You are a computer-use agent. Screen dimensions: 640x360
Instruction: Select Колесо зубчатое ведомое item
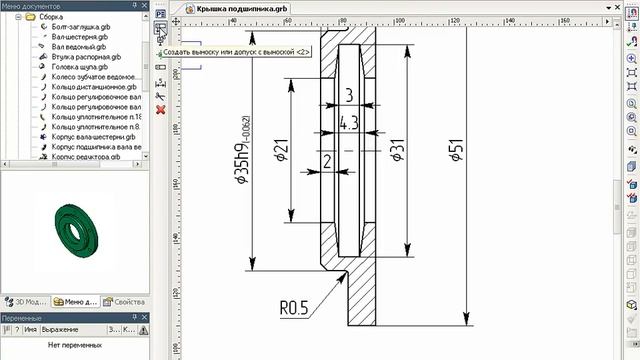(x=93, y=77)
